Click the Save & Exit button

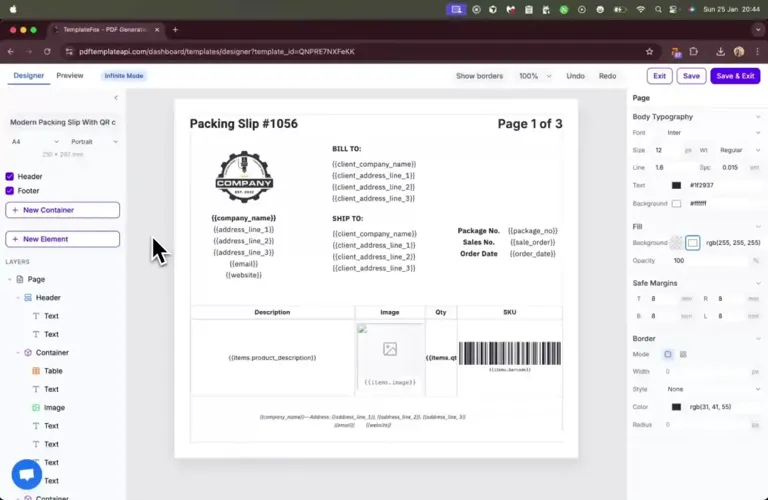[x=735, y=76]
